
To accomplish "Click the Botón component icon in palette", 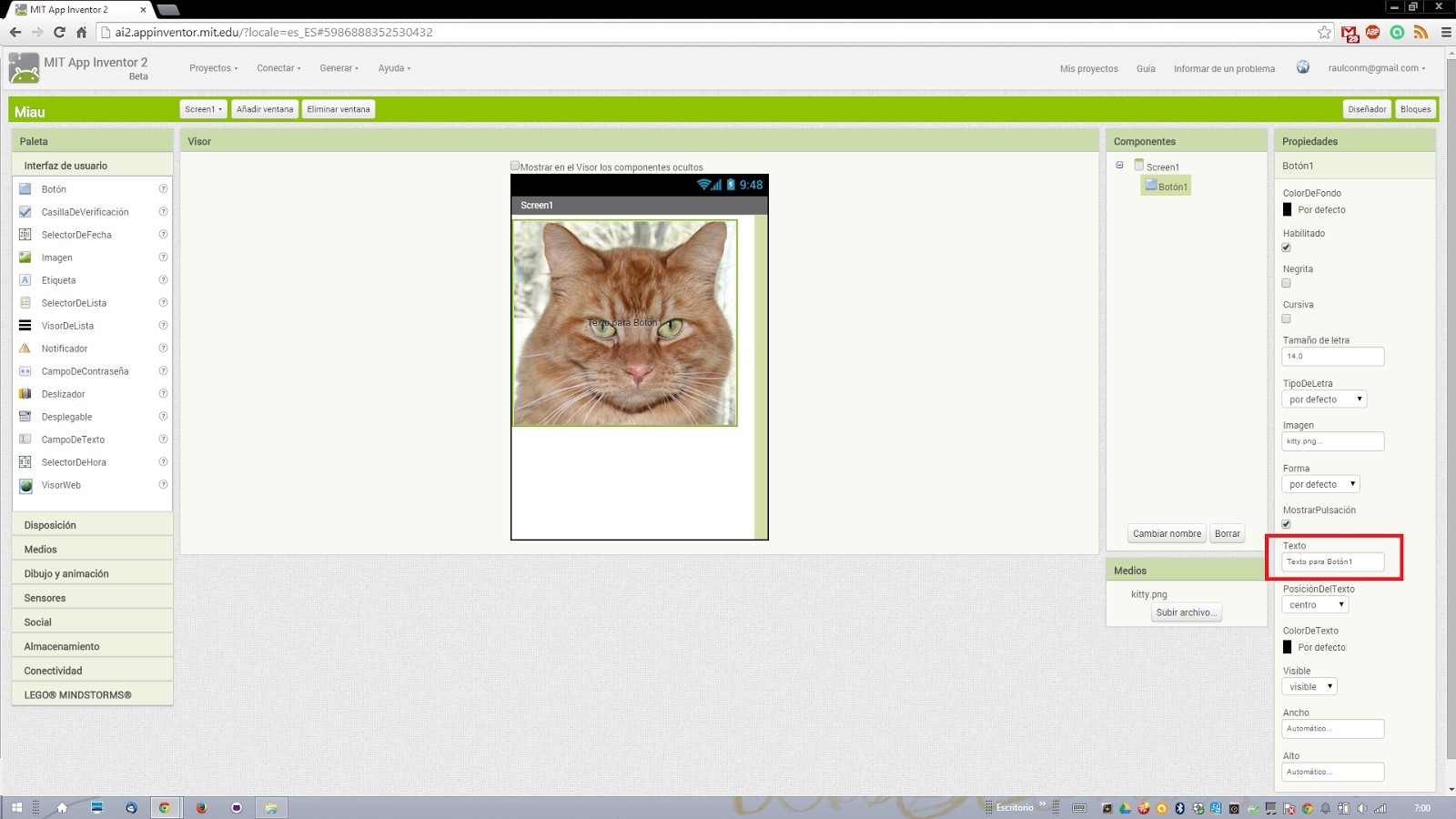I will pyautogui.click(x=25, y=189).
